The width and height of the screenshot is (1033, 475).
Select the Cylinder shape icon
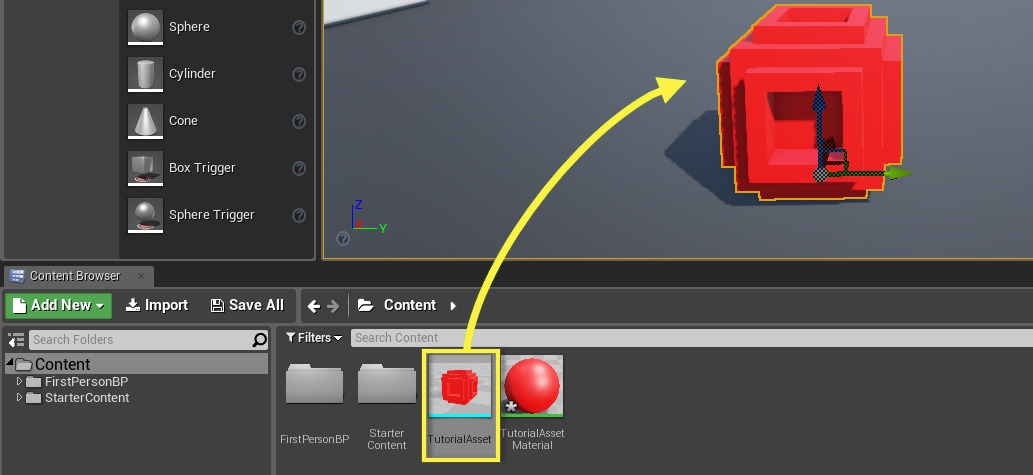click(x=145, y=74)
